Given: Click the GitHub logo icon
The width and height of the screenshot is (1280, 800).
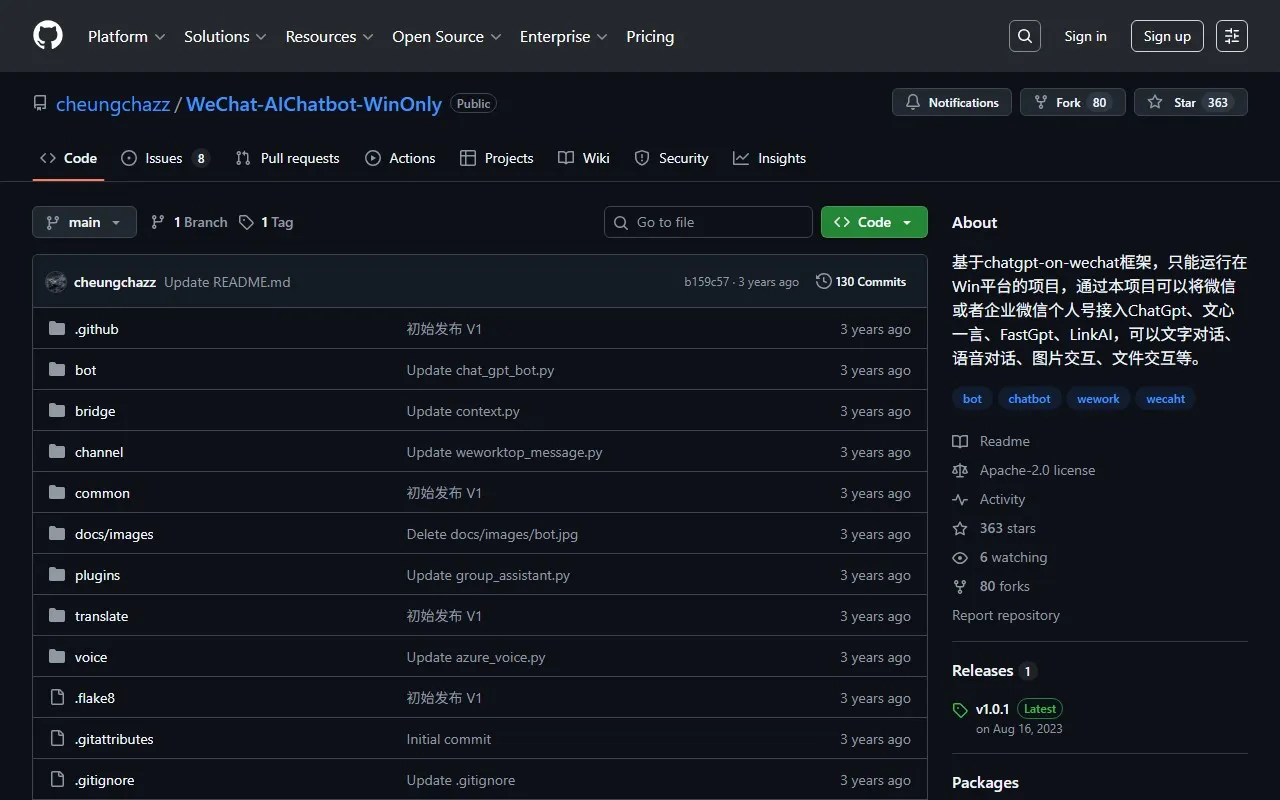Looking at the screenshot, I should 48,36.
